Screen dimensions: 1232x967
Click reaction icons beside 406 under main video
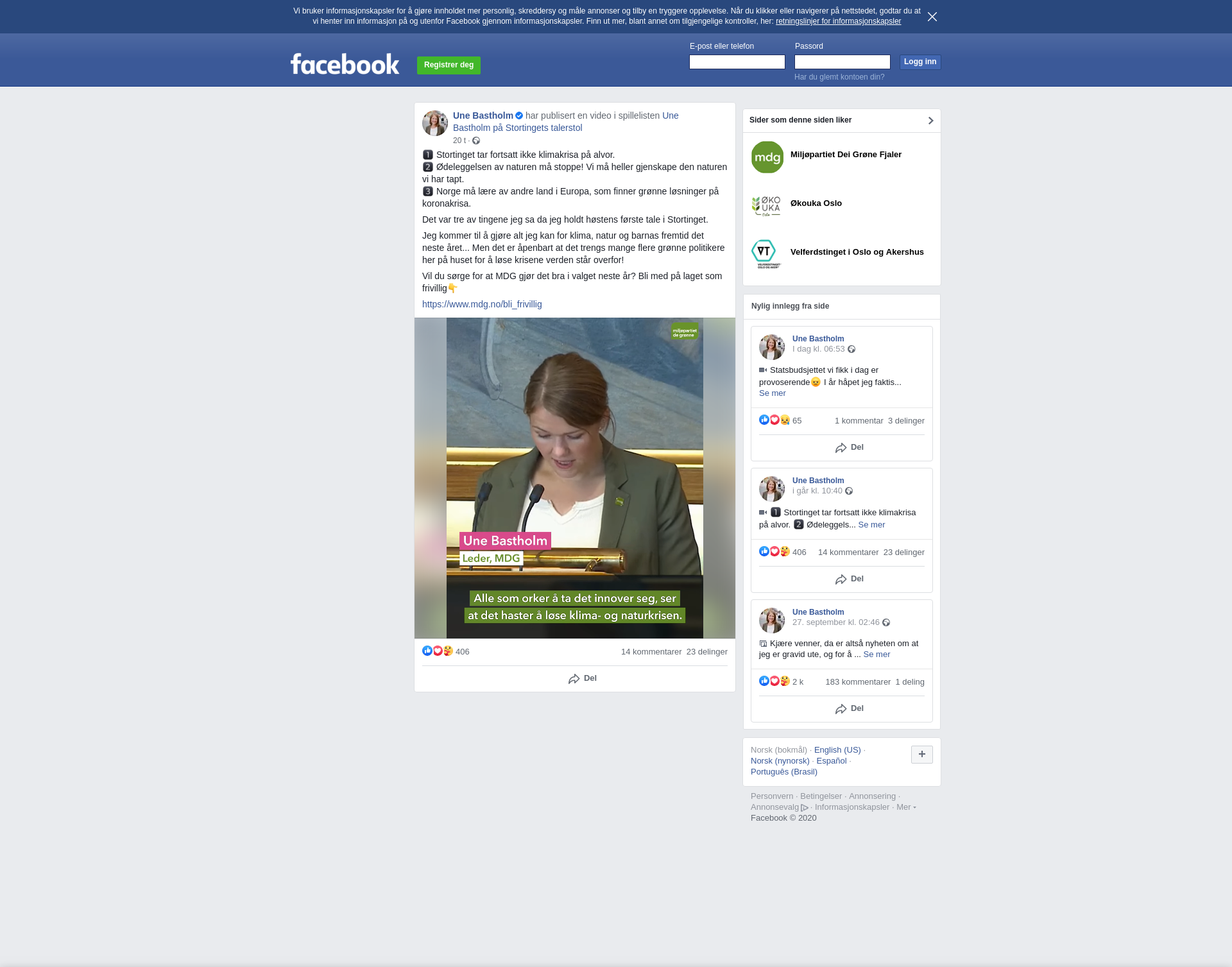tap(438, 651)
